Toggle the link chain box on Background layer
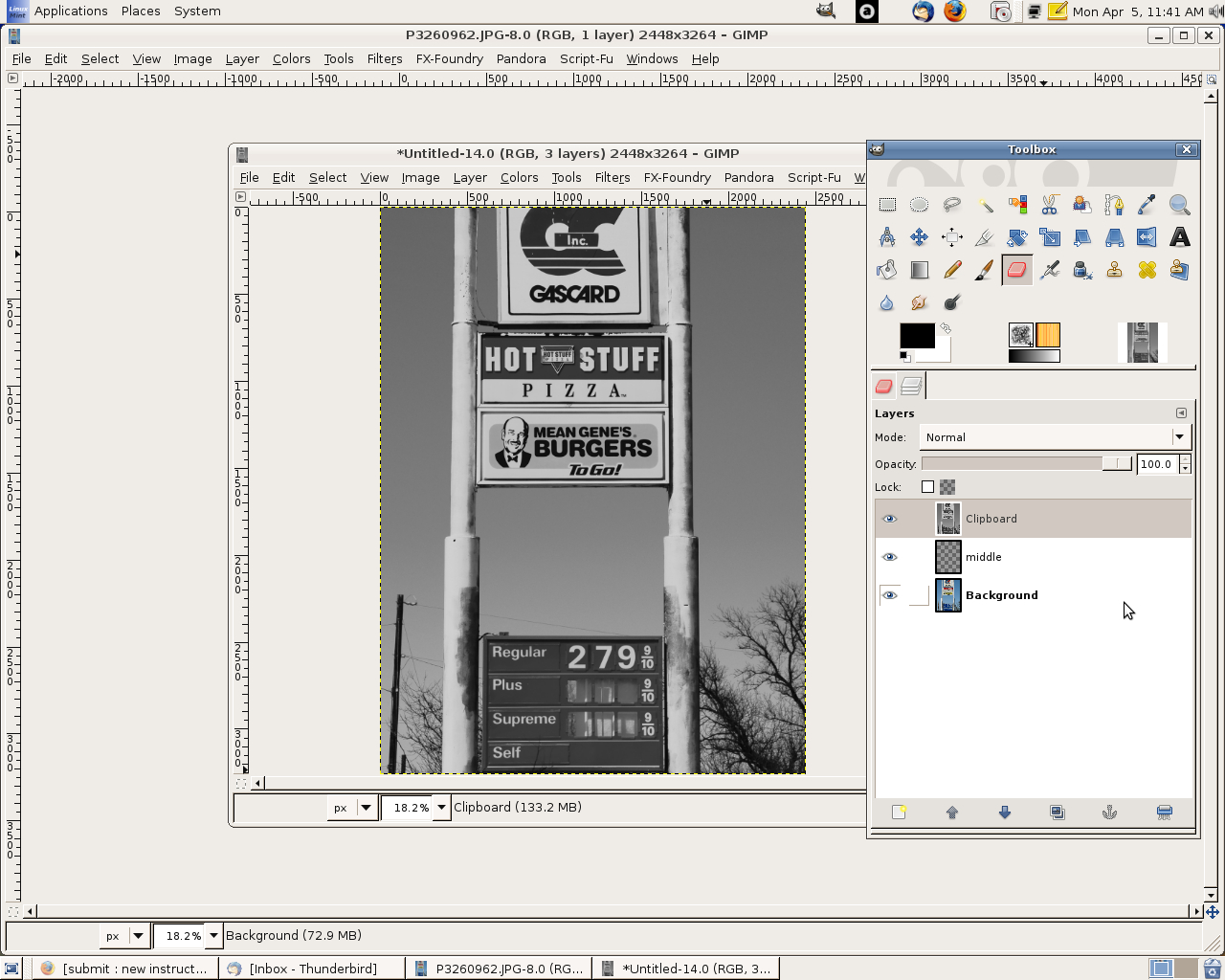 (x=919, y=595)
